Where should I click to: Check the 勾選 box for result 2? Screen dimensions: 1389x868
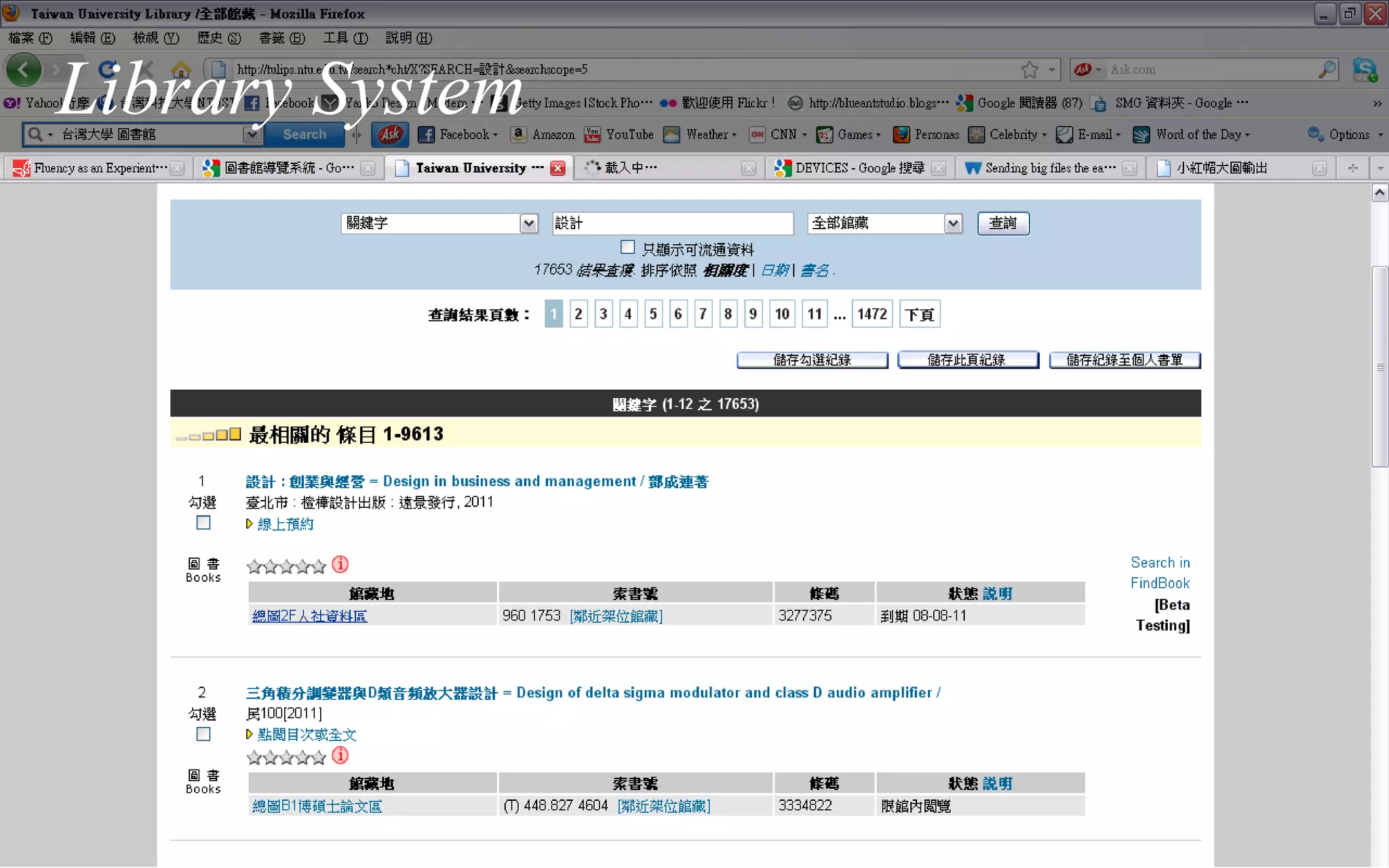pos(203,734)
